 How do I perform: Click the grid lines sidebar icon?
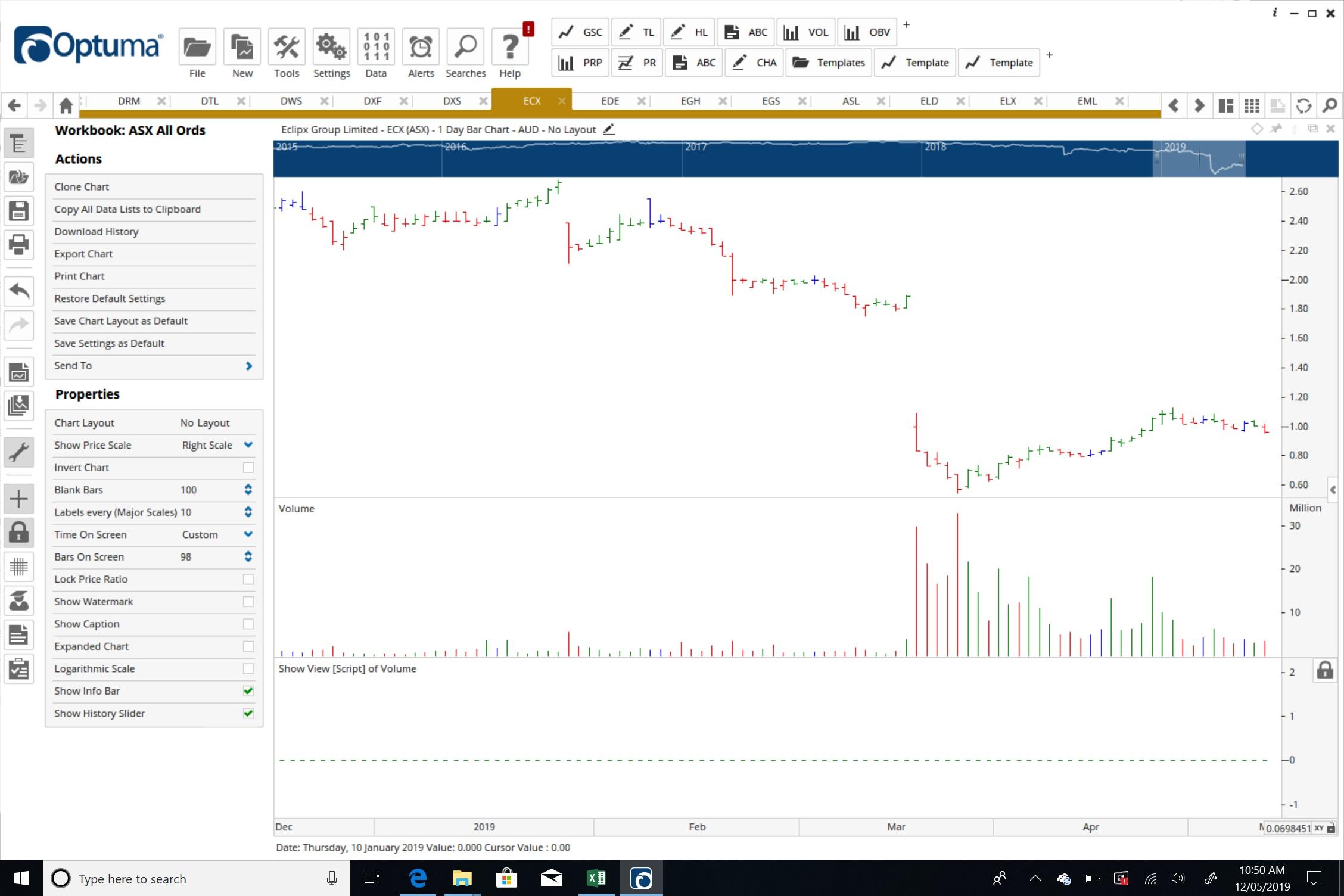(x=18, y=566)
